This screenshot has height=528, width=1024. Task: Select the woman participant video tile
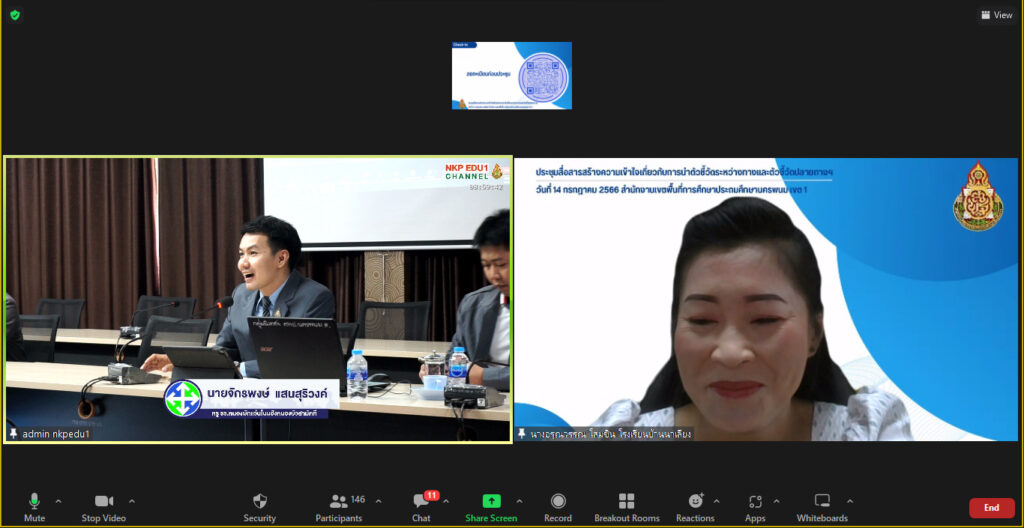pyautogui.click(x=766, y=299)
